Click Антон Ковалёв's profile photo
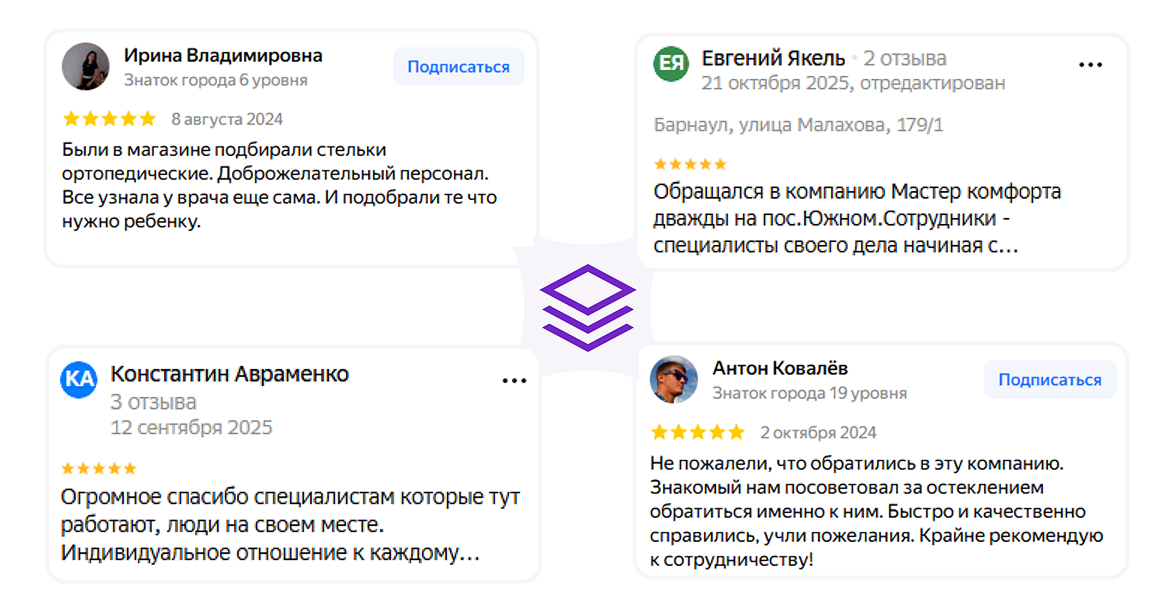This screenshot has width=1176, height=616. (674, 380)
